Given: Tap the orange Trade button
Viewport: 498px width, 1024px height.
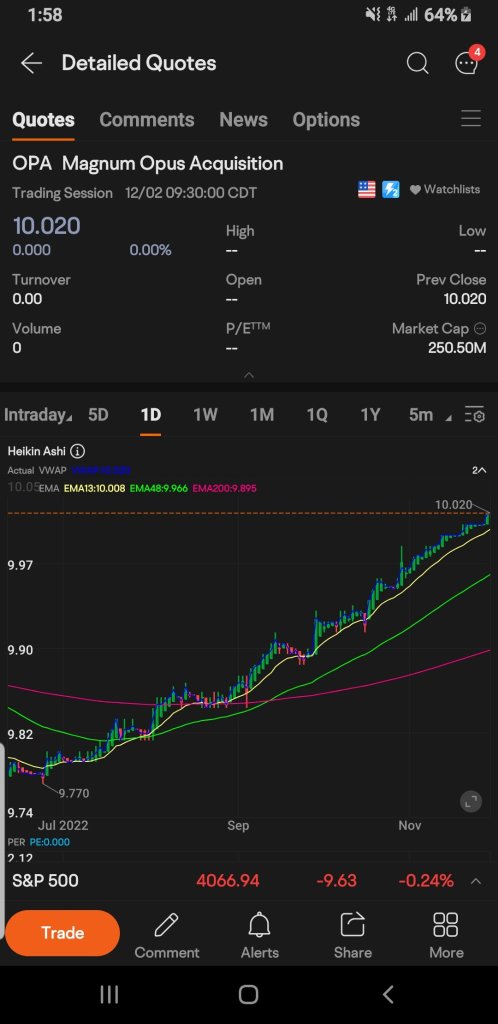Looking at the screenshot, I should (63, 933).
